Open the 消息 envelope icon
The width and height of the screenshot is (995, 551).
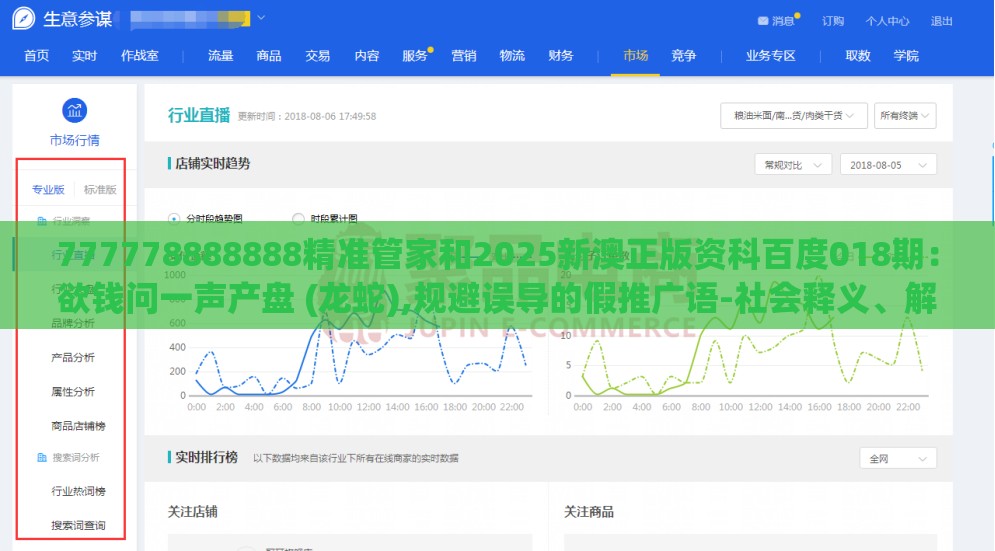[x=763, y=21]
